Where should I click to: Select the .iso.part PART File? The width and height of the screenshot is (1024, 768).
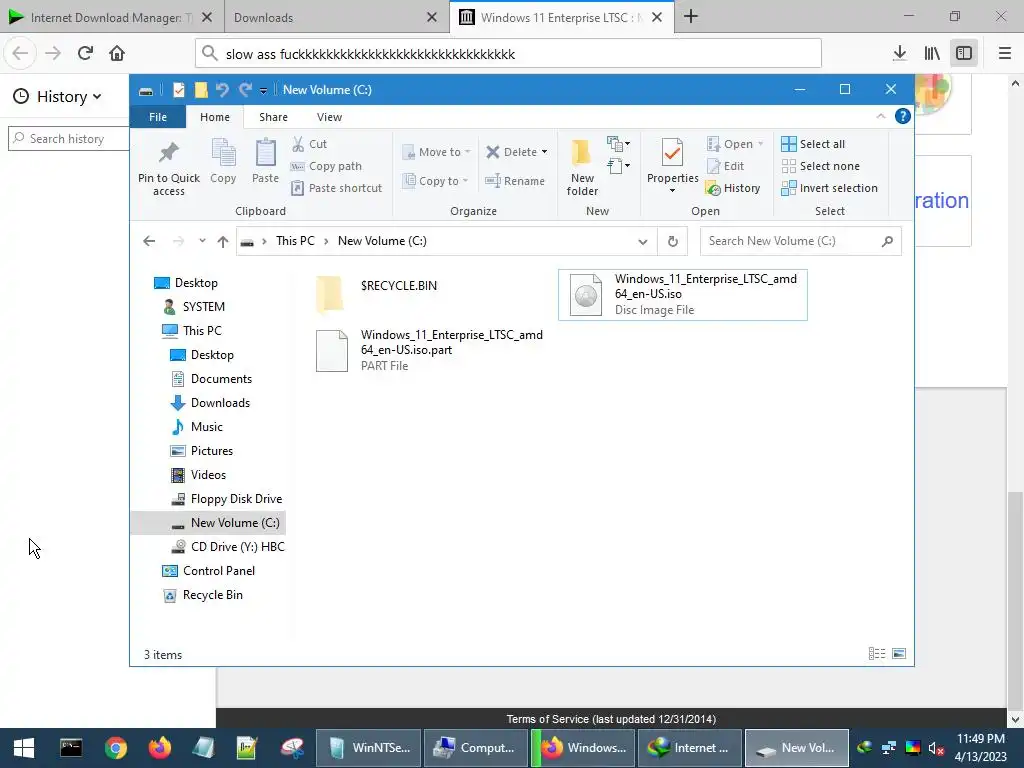click(x=429, y=350)
